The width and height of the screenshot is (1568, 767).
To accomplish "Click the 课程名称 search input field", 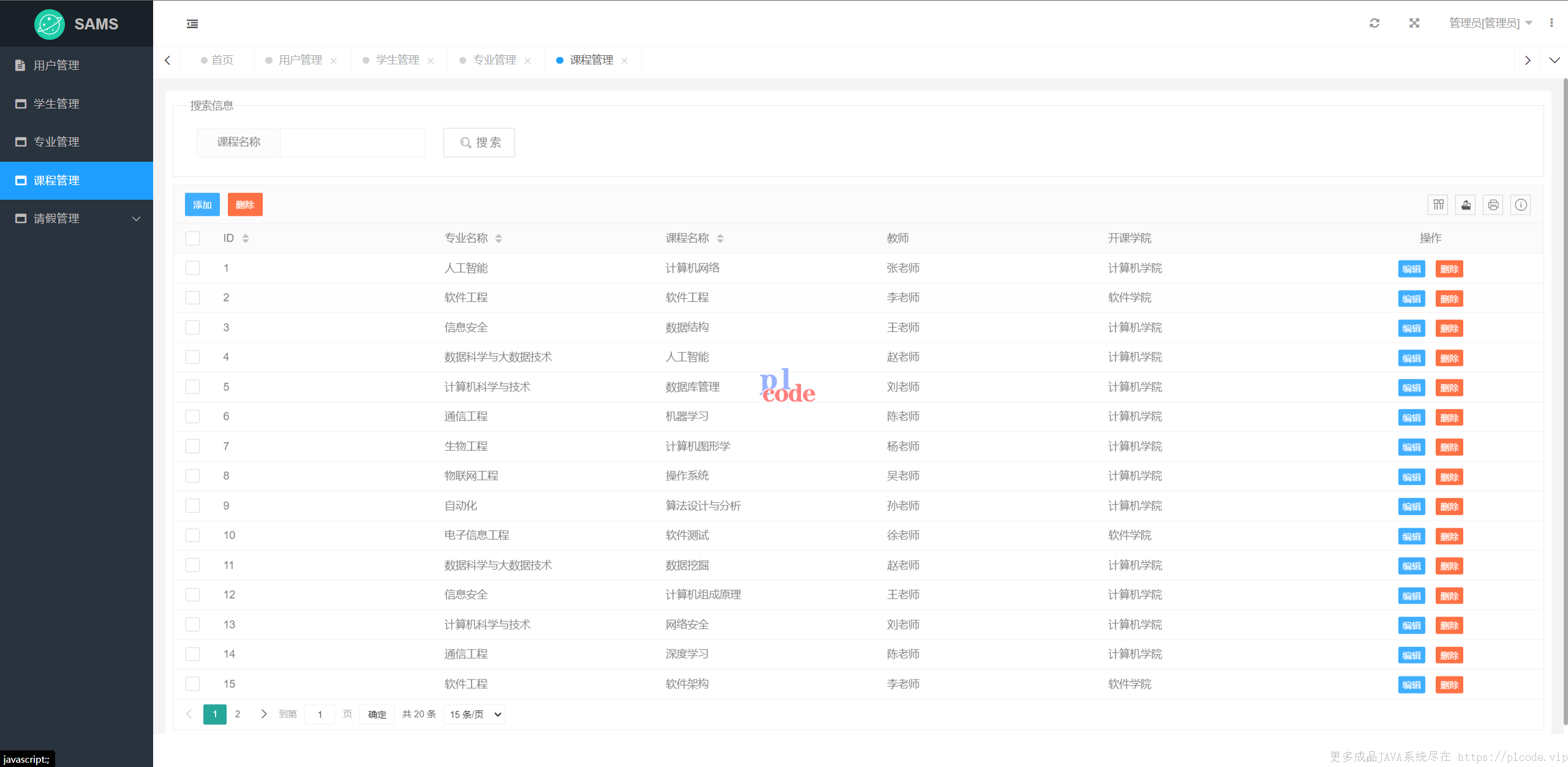I will pos(353,143).
